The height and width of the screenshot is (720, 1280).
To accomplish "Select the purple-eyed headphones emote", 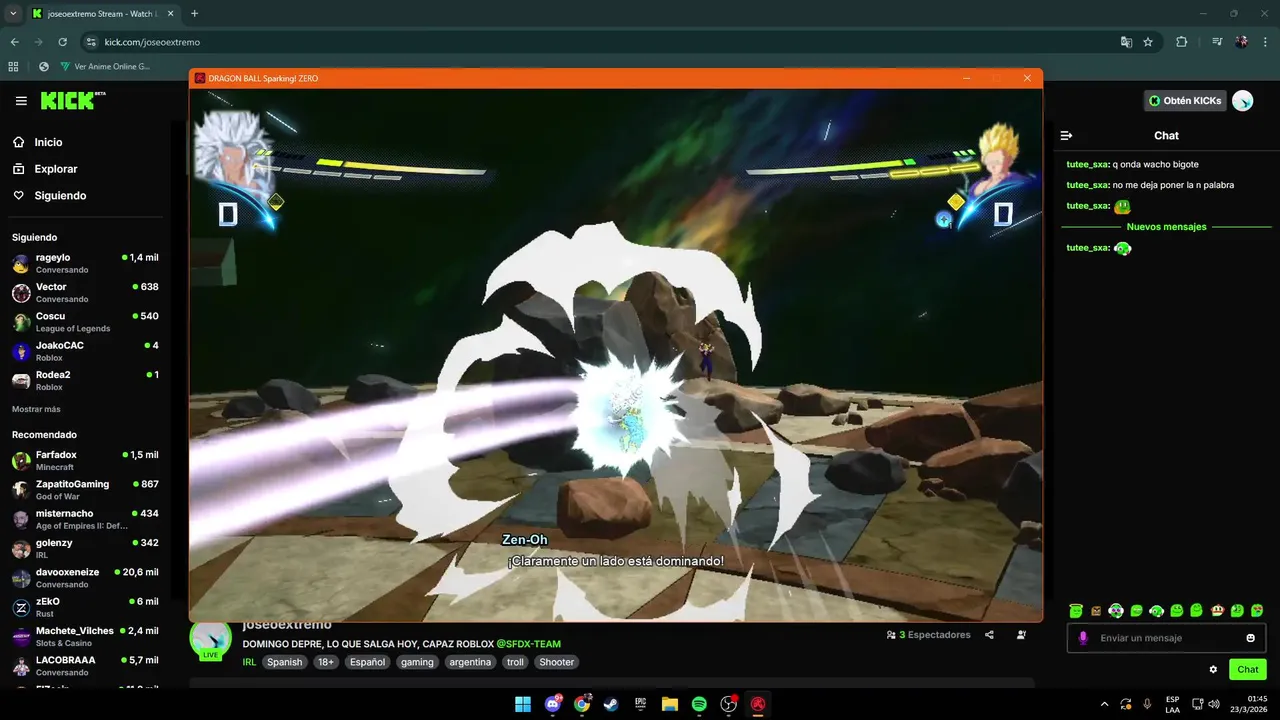I will [1116, 610].
